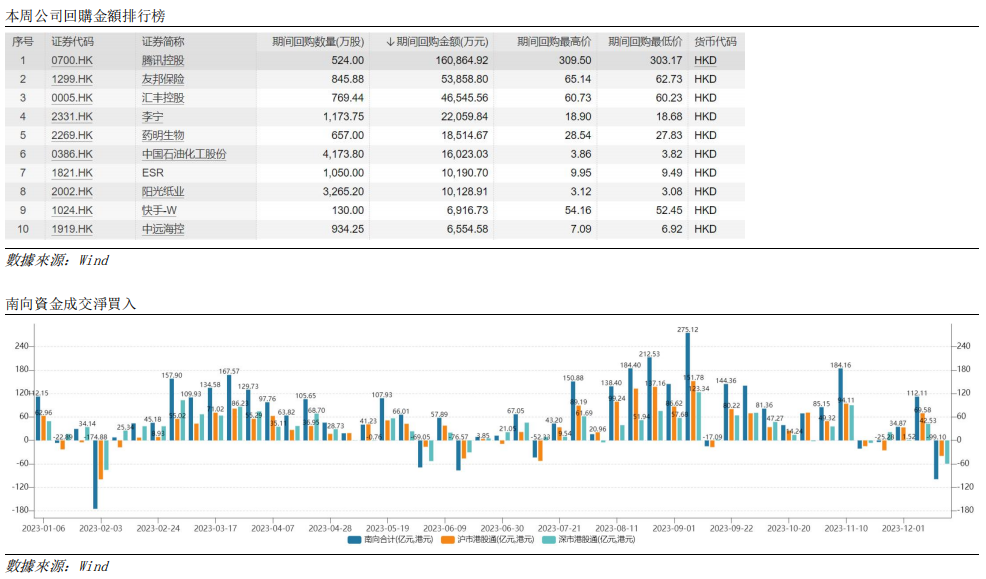Image resolution: width=986 pixels, height=579 pixels.
Task: Toggle 深市港股通 teal legend swatch
Action: click(x=548, y=540)
